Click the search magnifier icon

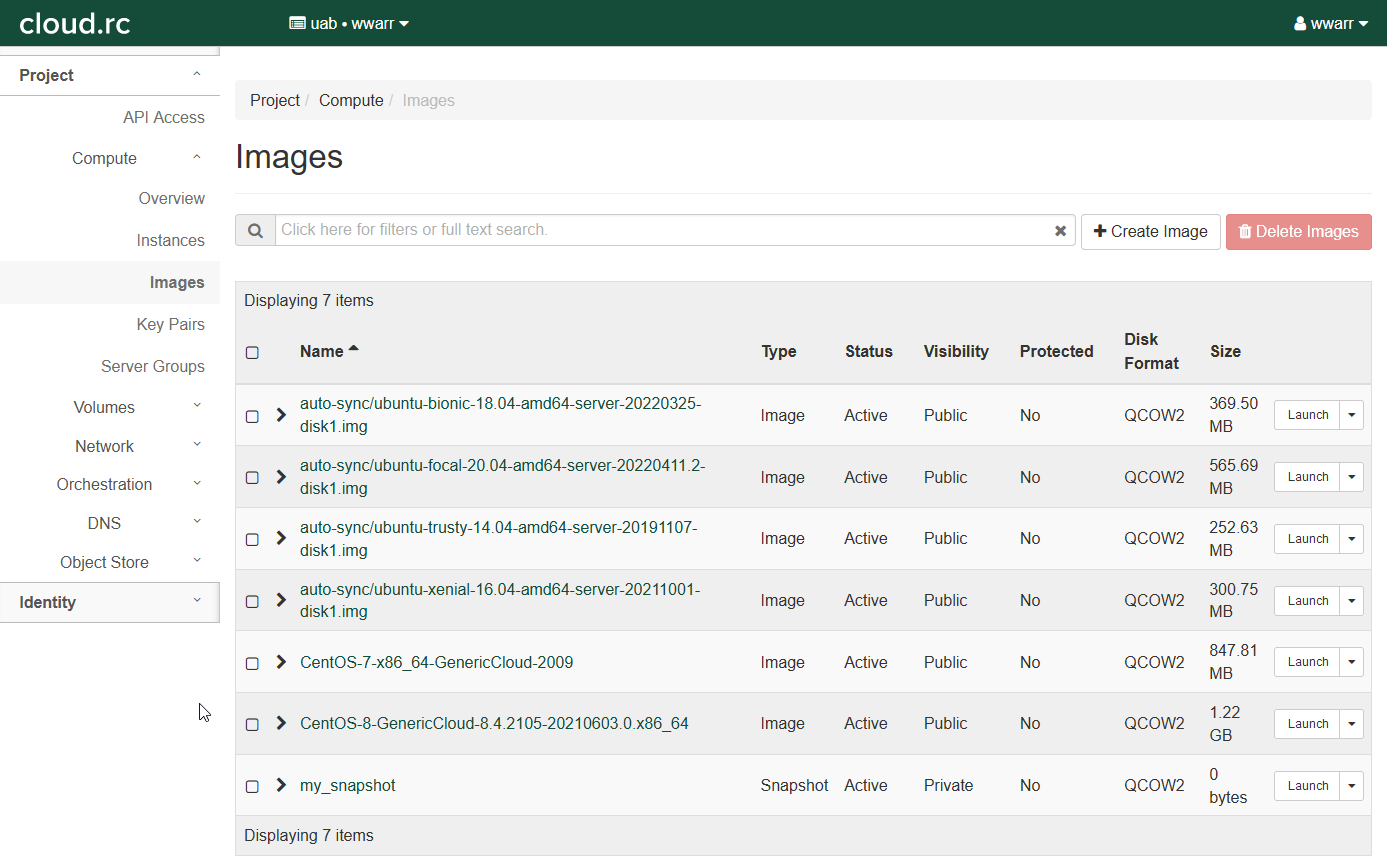coord(255,230)
